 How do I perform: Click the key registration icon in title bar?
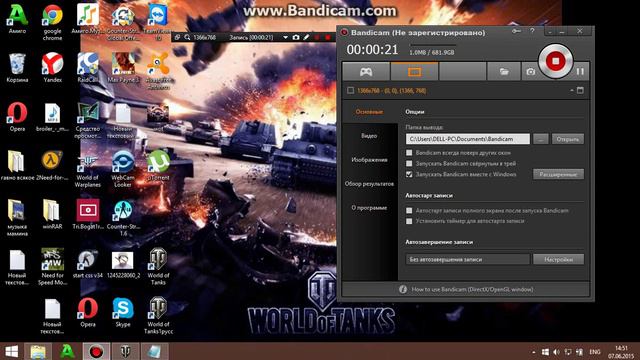point(516,31)
